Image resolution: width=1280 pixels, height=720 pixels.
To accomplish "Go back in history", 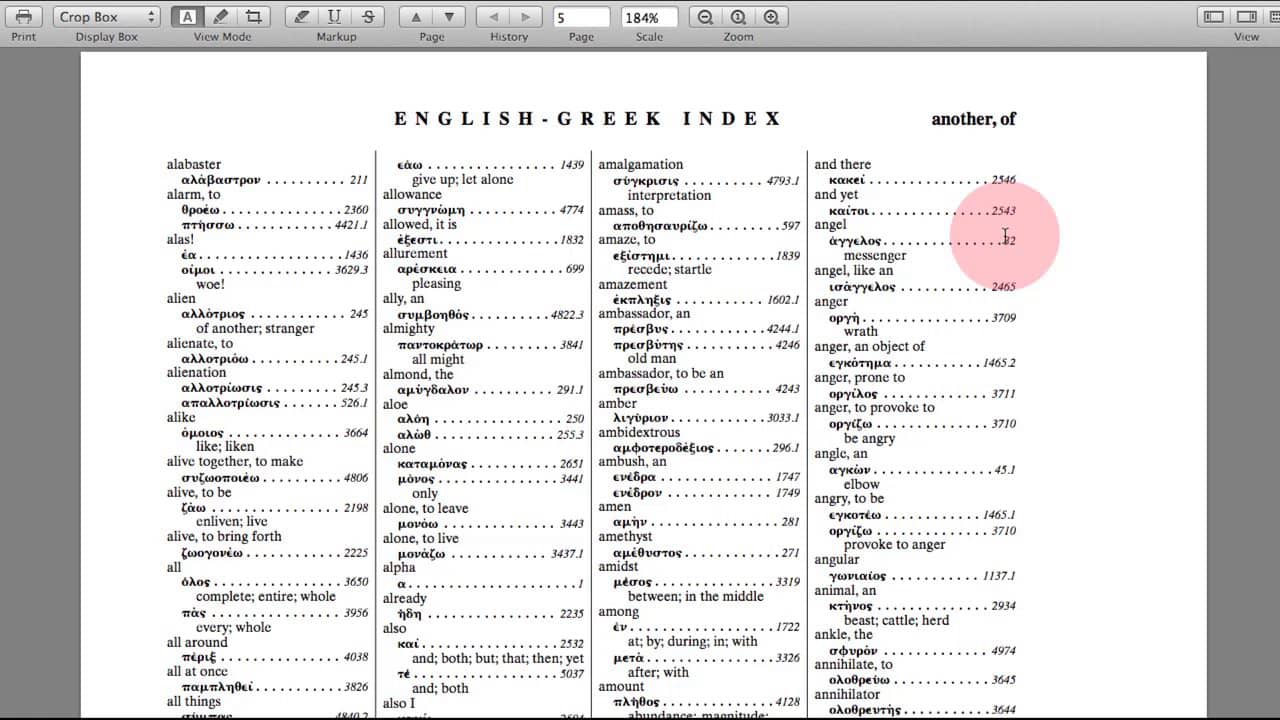I will click(492, 17).
